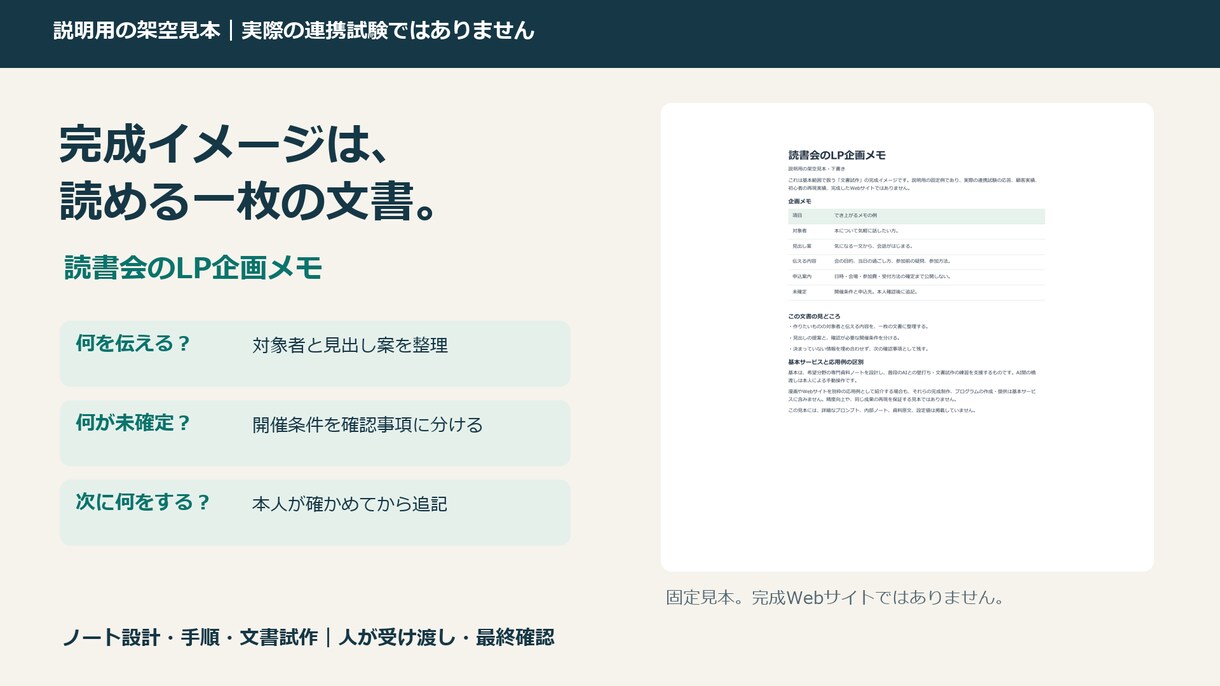Click the card label '何が未確定？'
The image size is (1220, 686).
133,422
